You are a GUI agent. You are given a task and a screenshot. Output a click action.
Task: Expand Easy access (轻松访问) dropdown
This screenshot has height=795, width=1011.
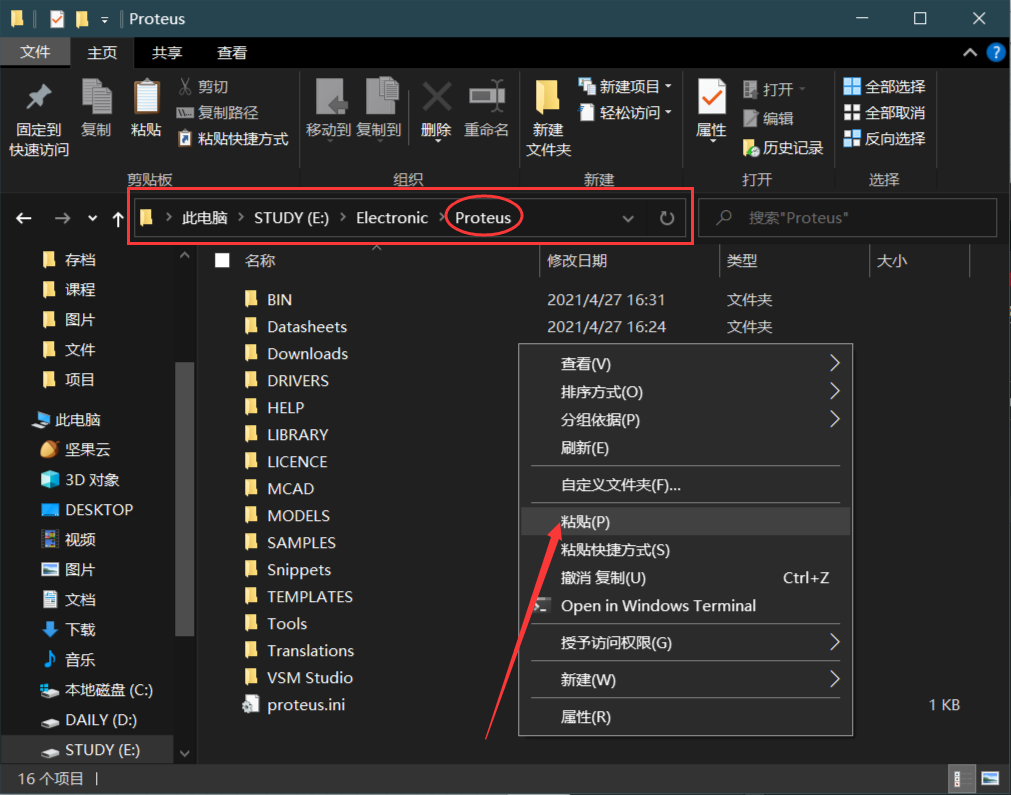tap(669, 112)
